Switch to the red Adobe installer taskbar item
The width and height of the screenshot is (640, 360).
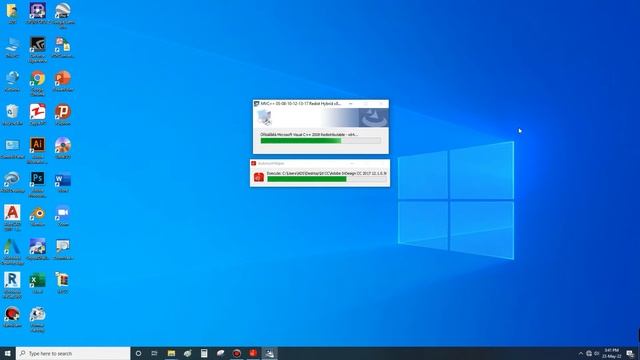click(x=253, y=353)
